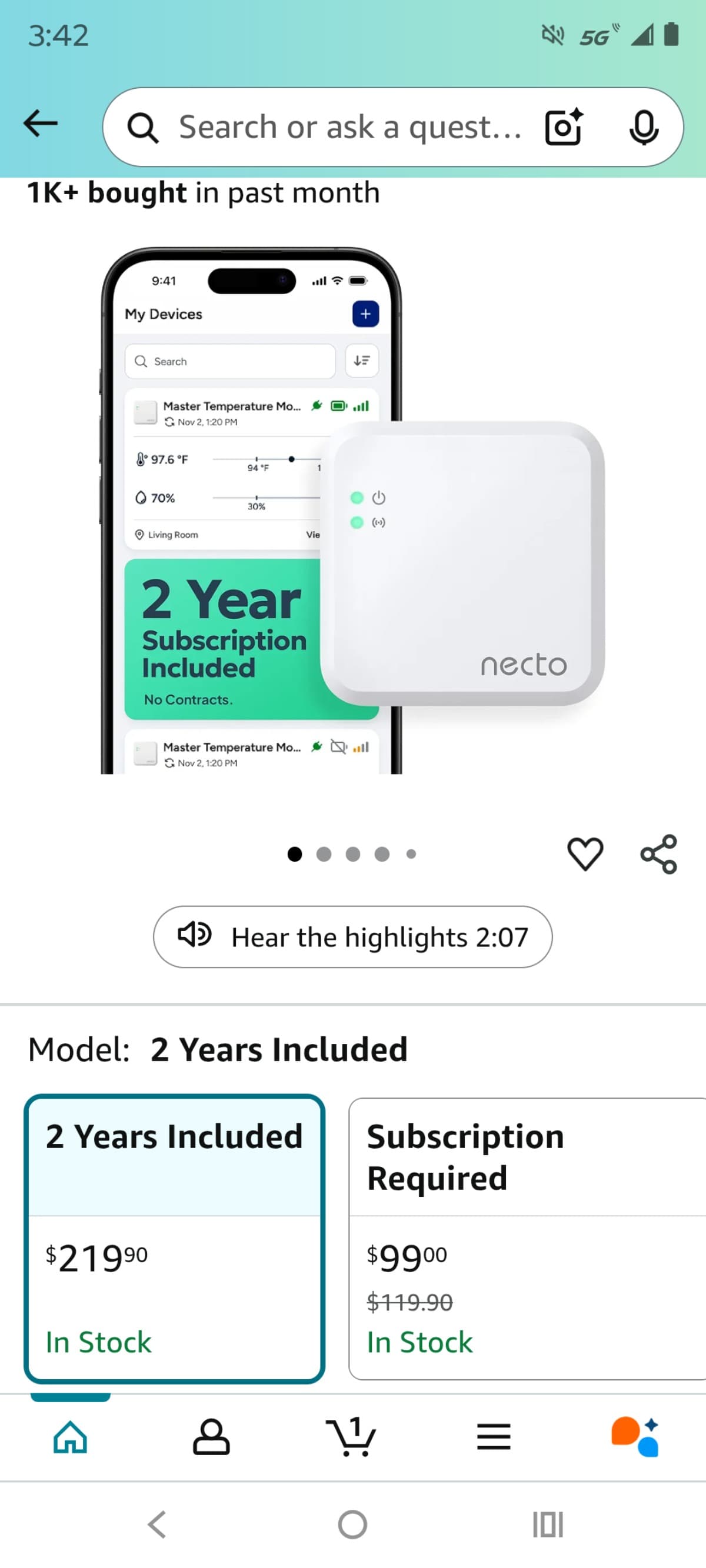Open the necto product image
This screenshot has height=1568, width=706.
(352, 511)
